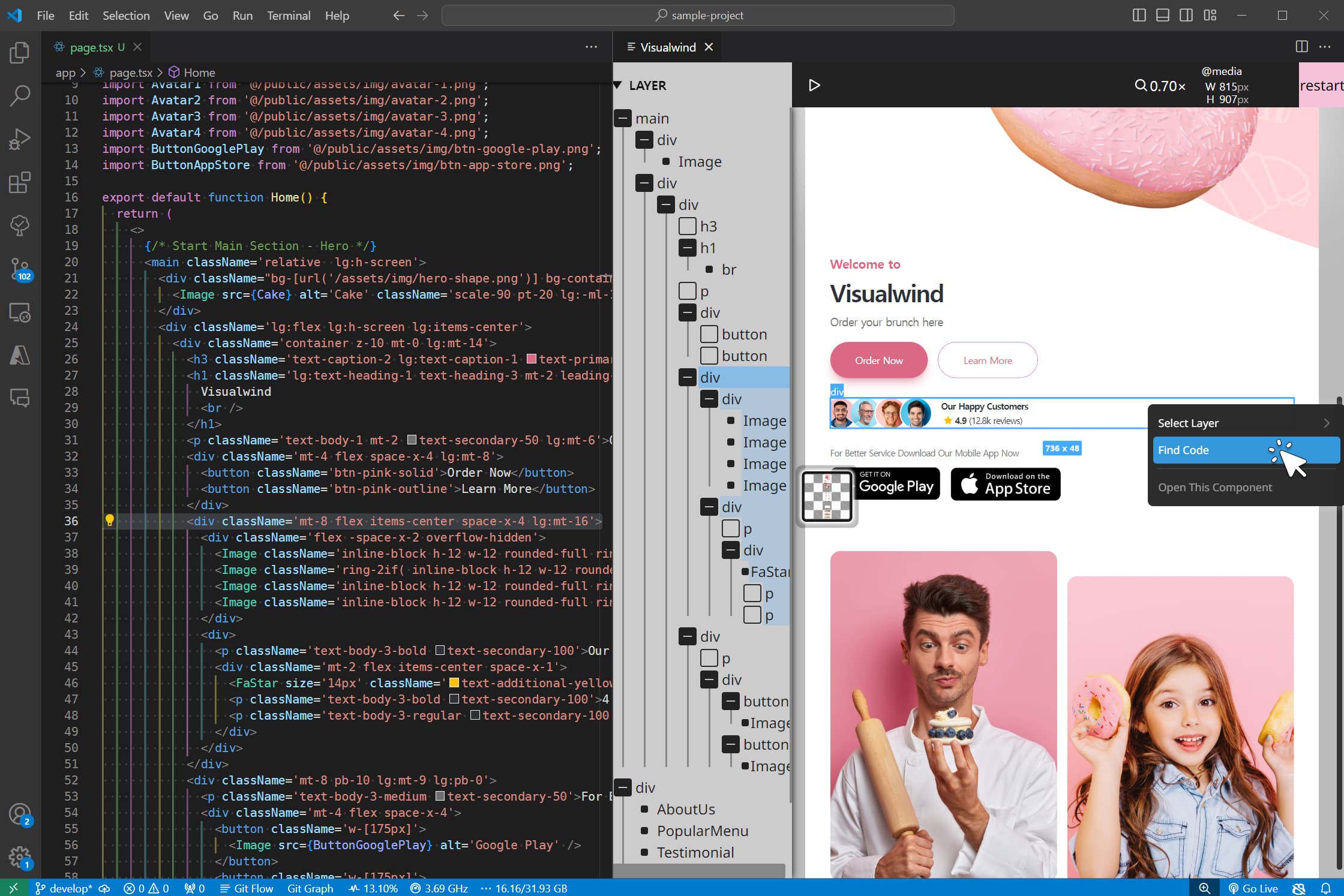This screenshot has width=1344, height=896.
Task: Click the split editor right icon
Action: pyautogui.click(x=1301, y=47)
